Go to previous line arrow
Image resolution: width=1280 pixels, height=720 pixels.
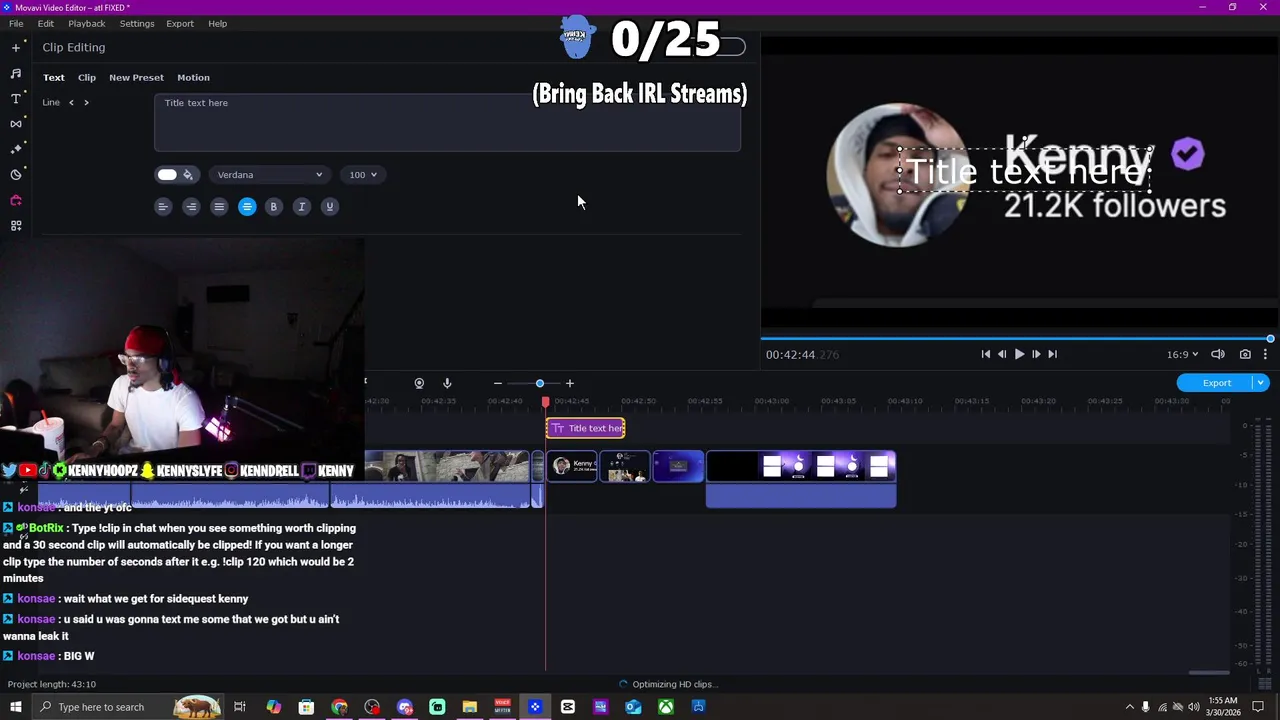(x=71, y=102)
